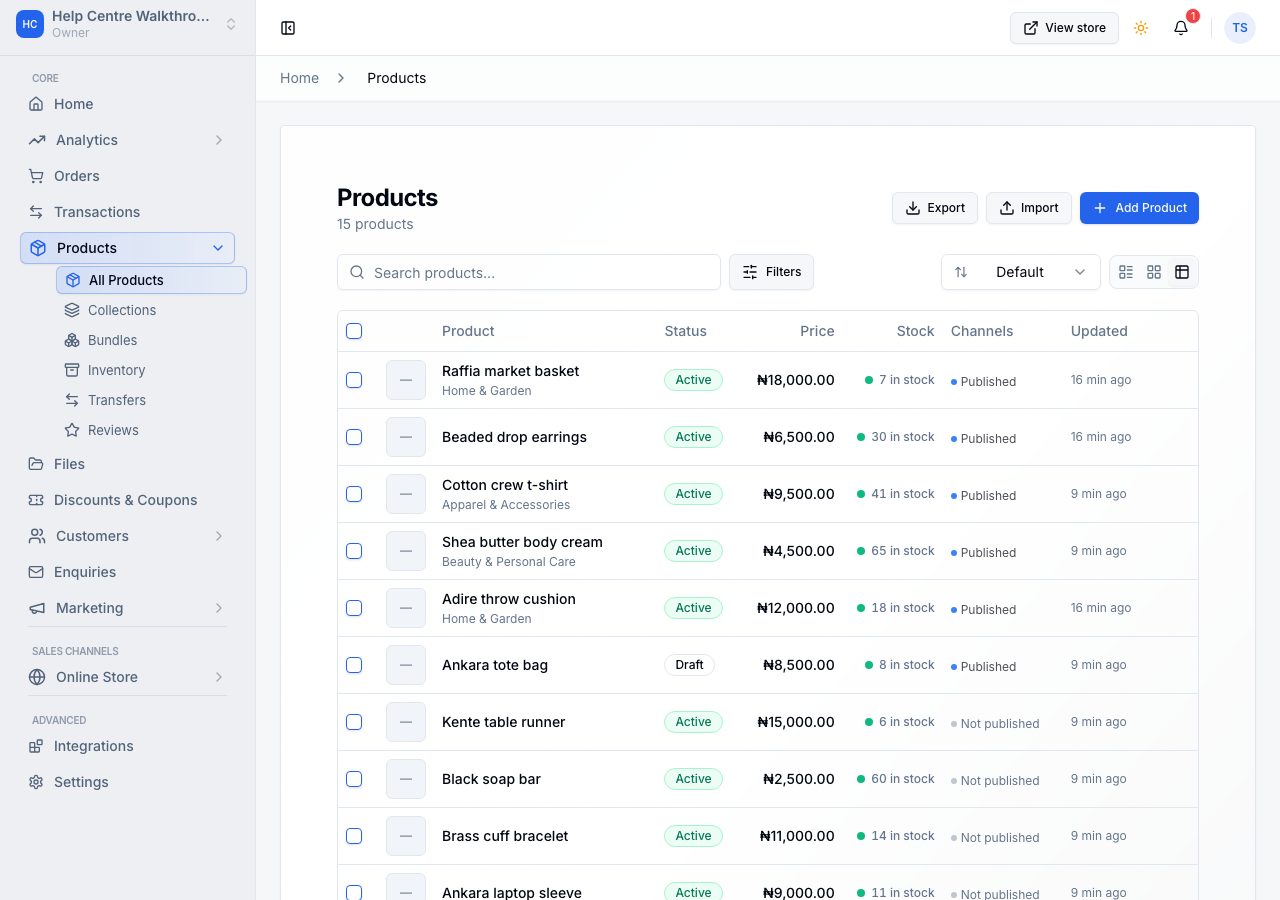Click the Transfers arrows icon
1280x900 pixels.
pyautogui.click(x=72, y=400)
